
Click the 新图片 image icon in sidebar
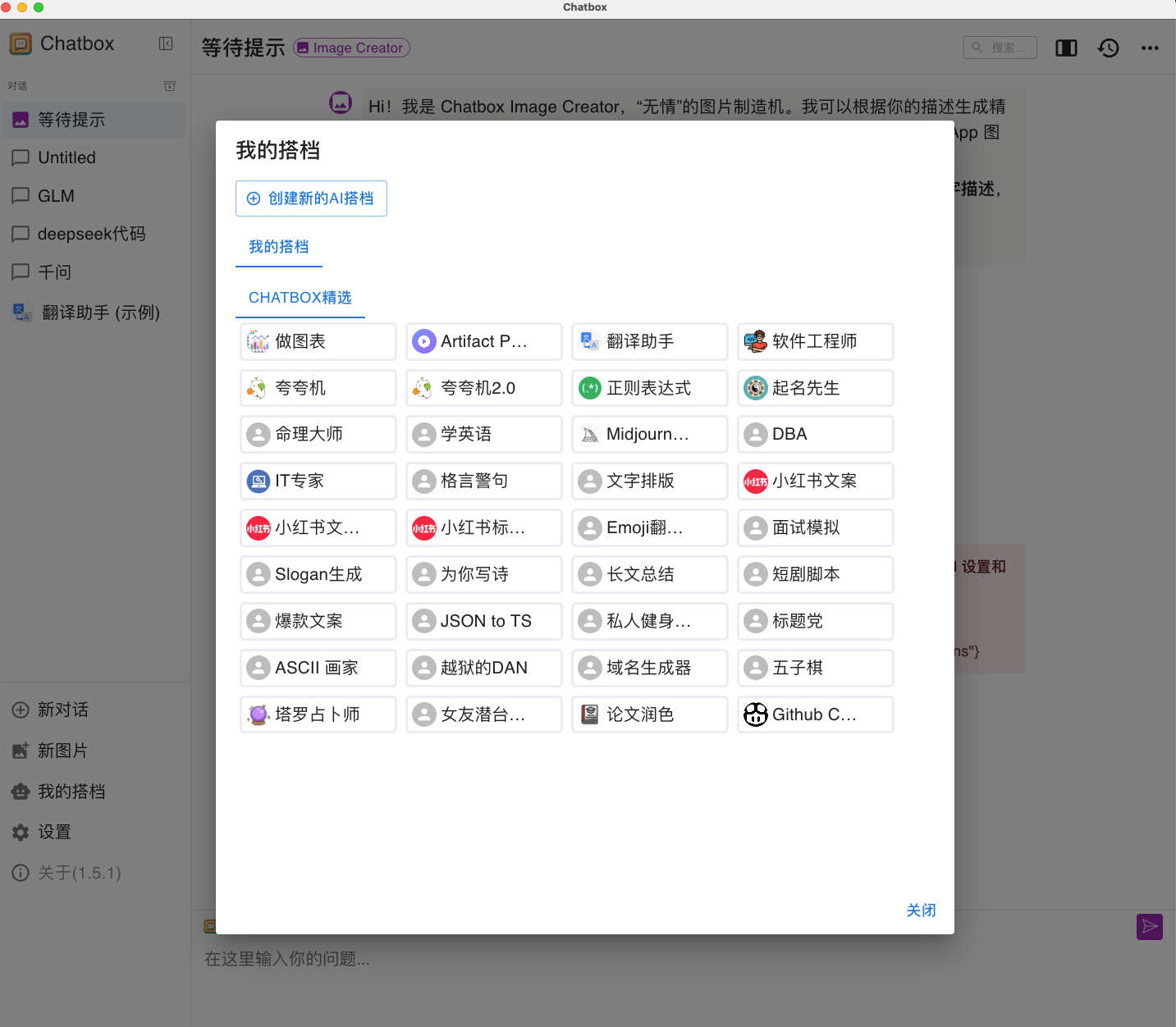click(x=21, y=751)
